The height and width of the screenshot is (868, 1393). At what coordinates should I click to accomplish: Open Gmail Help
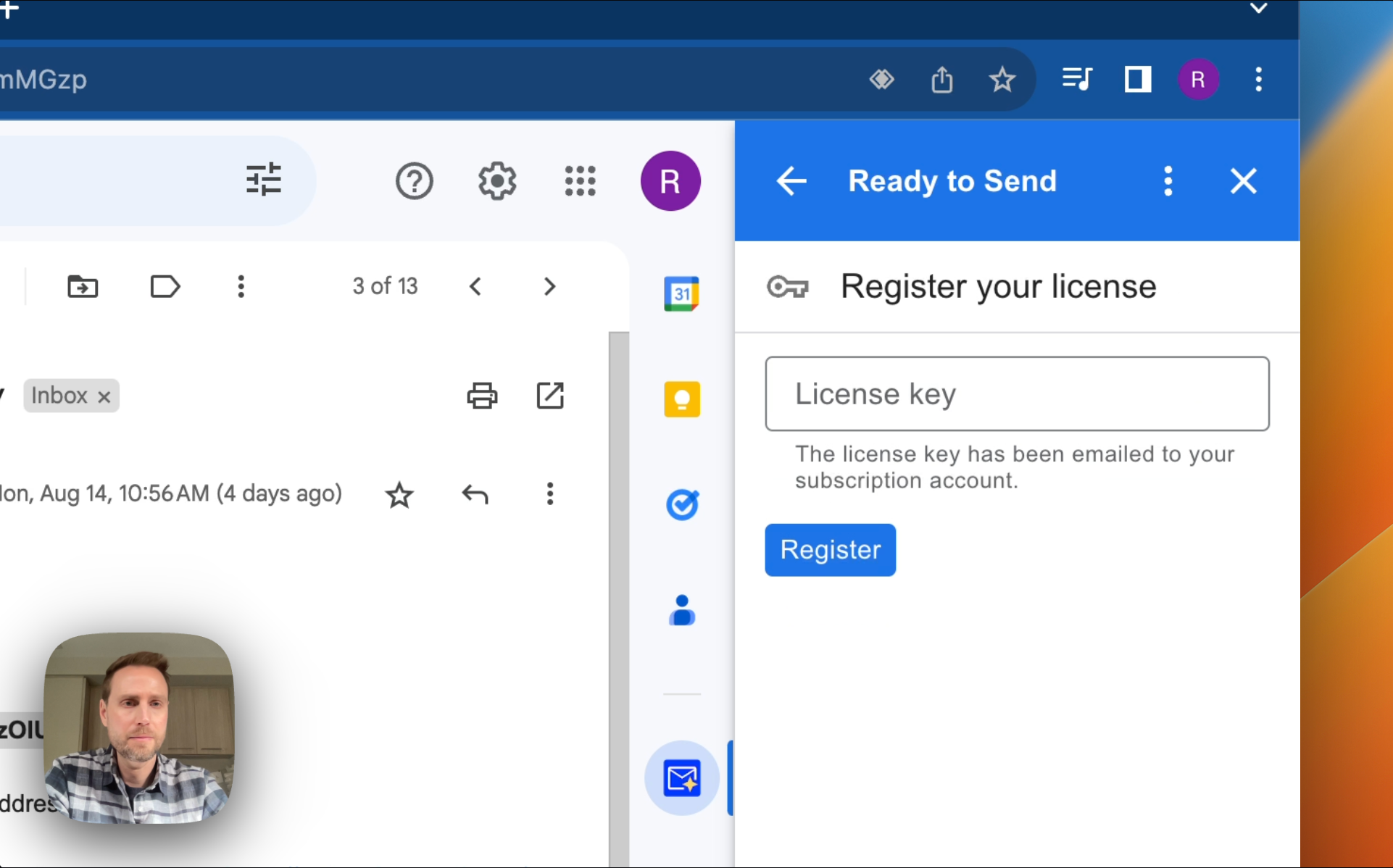pos(414,180)
